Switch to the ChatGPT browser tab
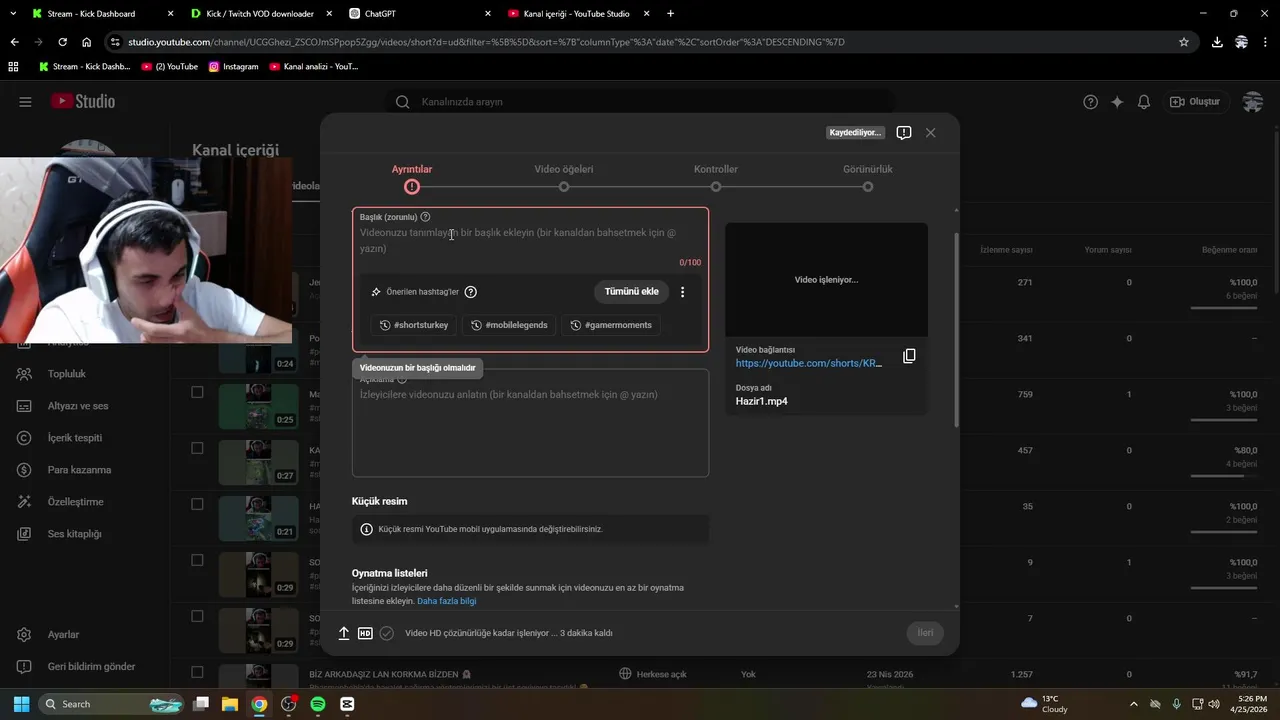Viewport: 1280px width, 720px height. 420,14
